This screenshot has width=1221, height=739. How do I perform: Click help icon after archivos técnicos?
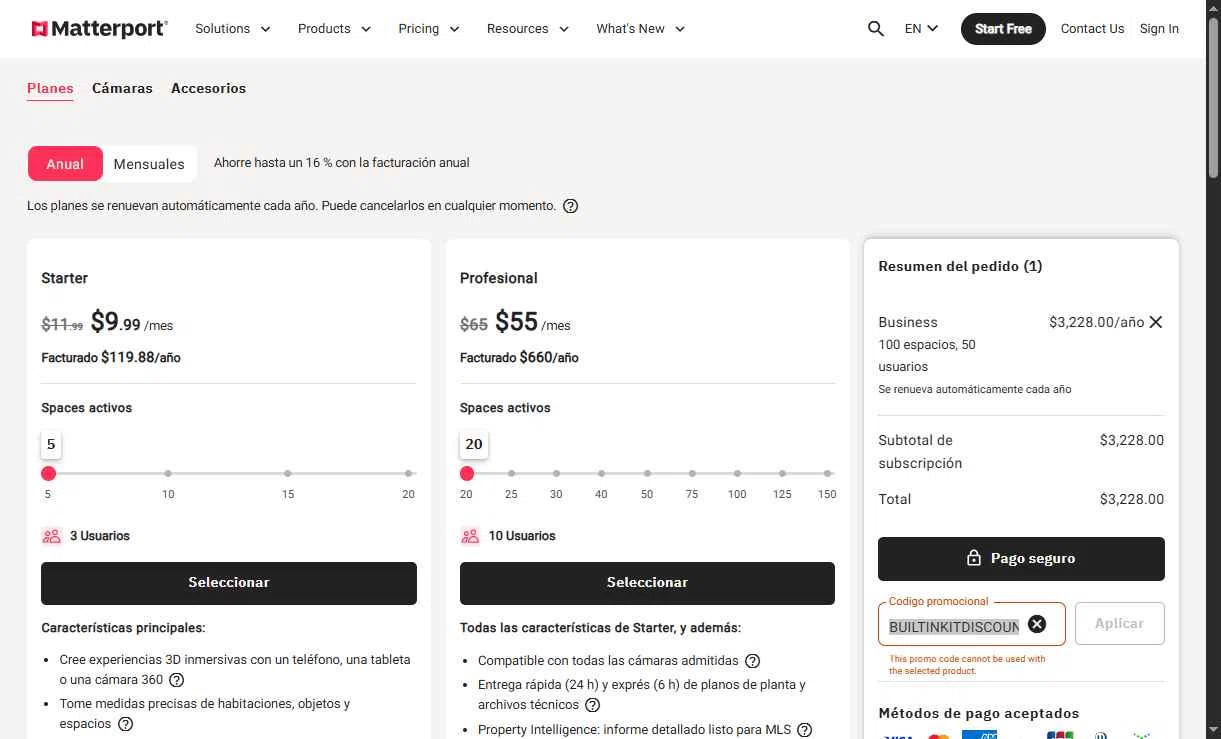point(592,705)
